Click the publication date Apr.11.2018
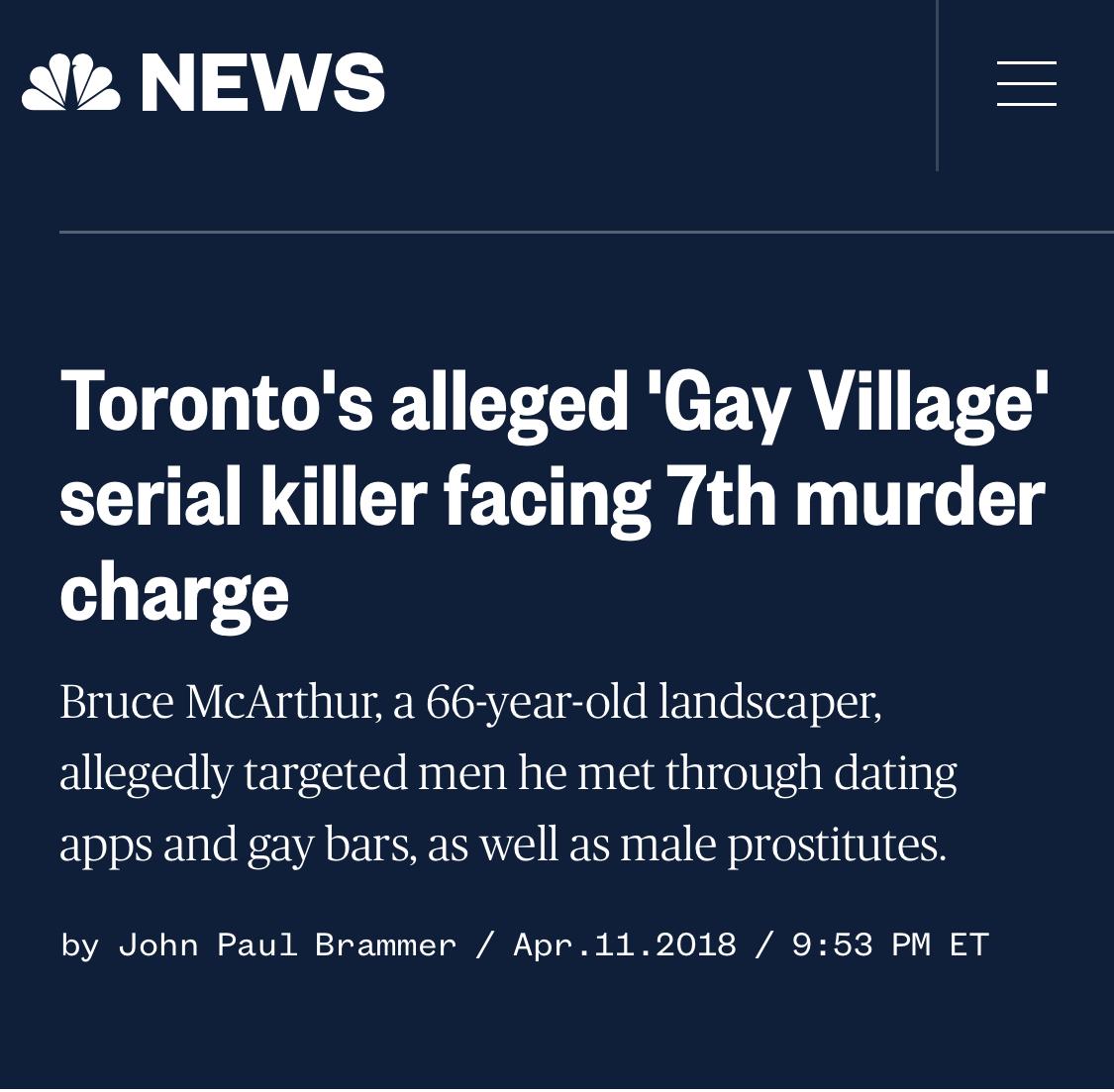The image size is (1114, 1092). click(625, 944)
